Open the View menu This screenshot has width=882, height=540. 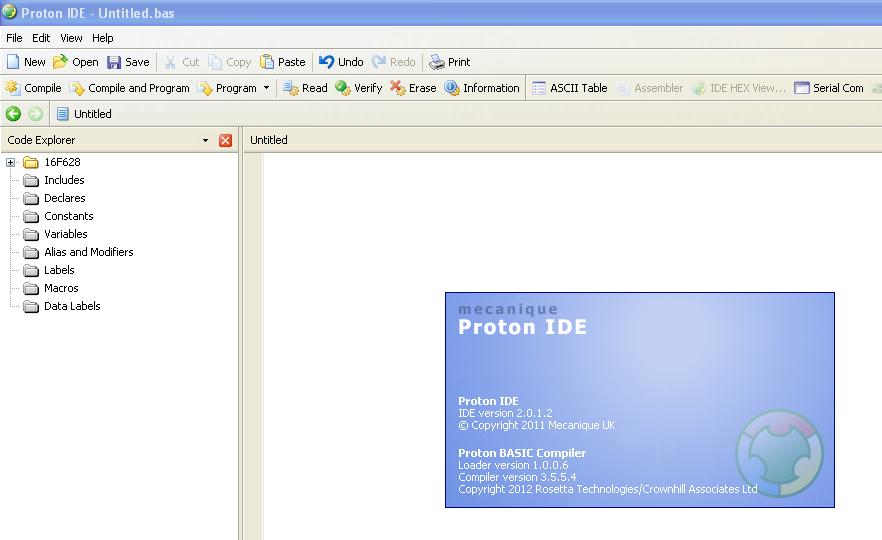(71, 38)
